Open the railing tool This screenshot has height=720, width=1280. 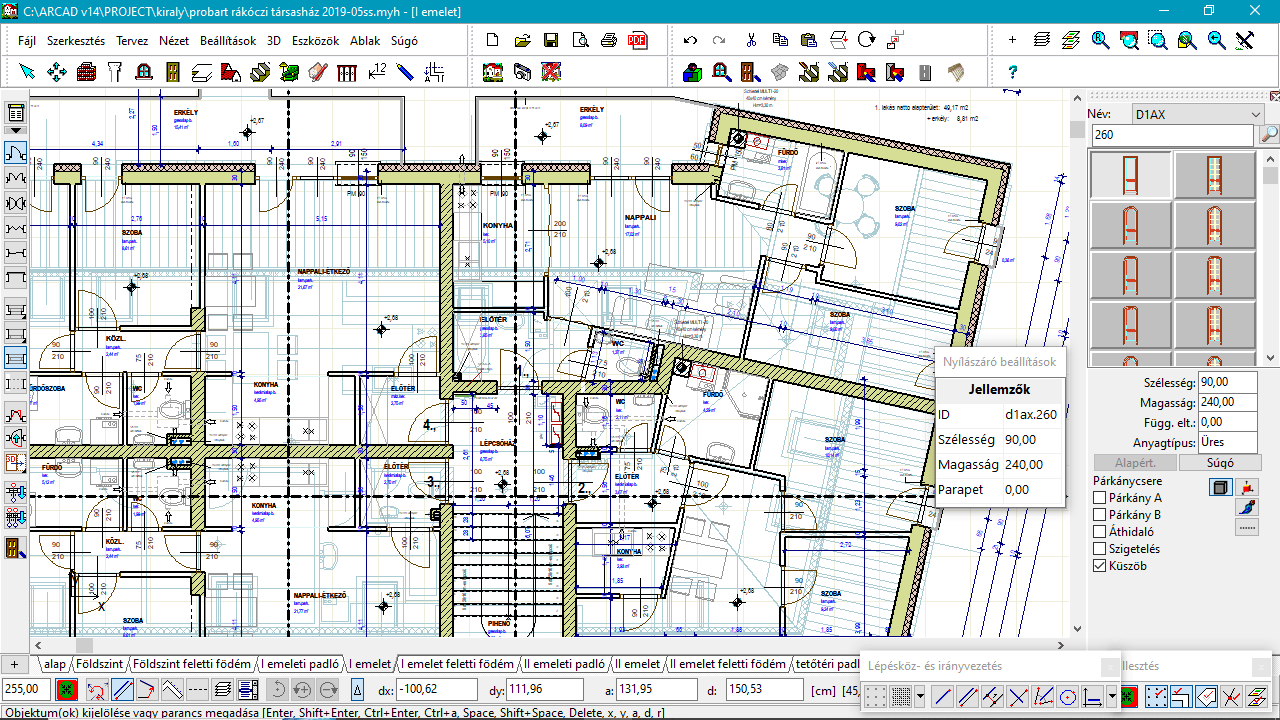tap(347, 72)
